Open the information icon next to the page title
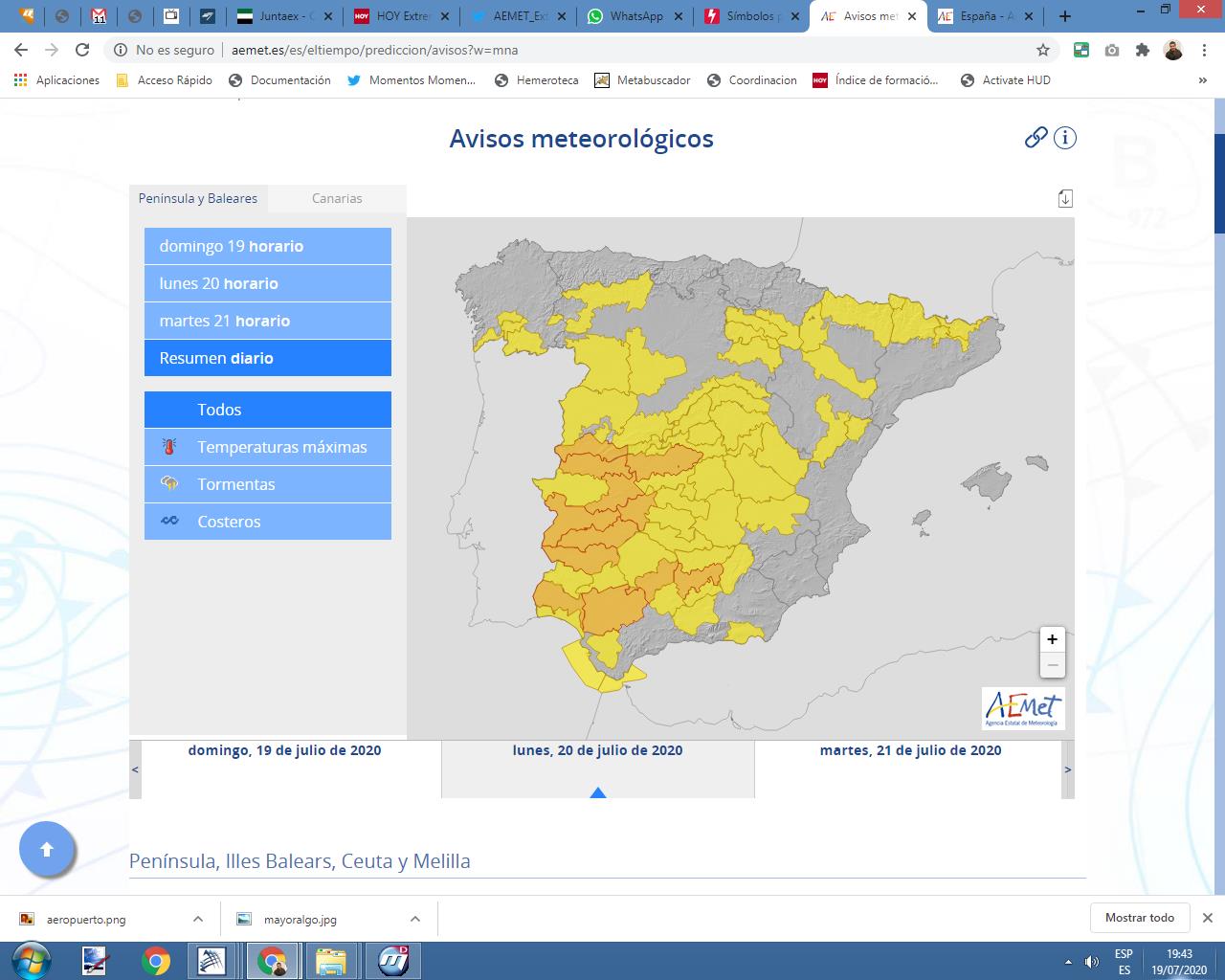 click(x=1065, y=138)
